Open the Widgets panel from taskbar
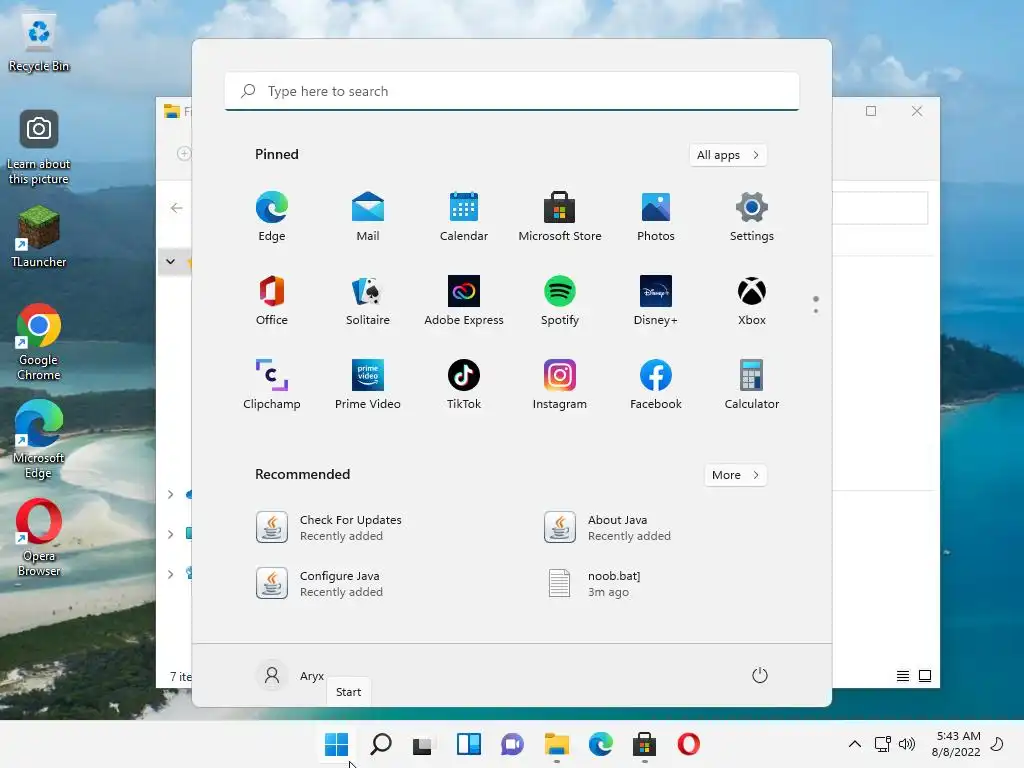The height and width of the screenshot is (768, 1024). 469,744
